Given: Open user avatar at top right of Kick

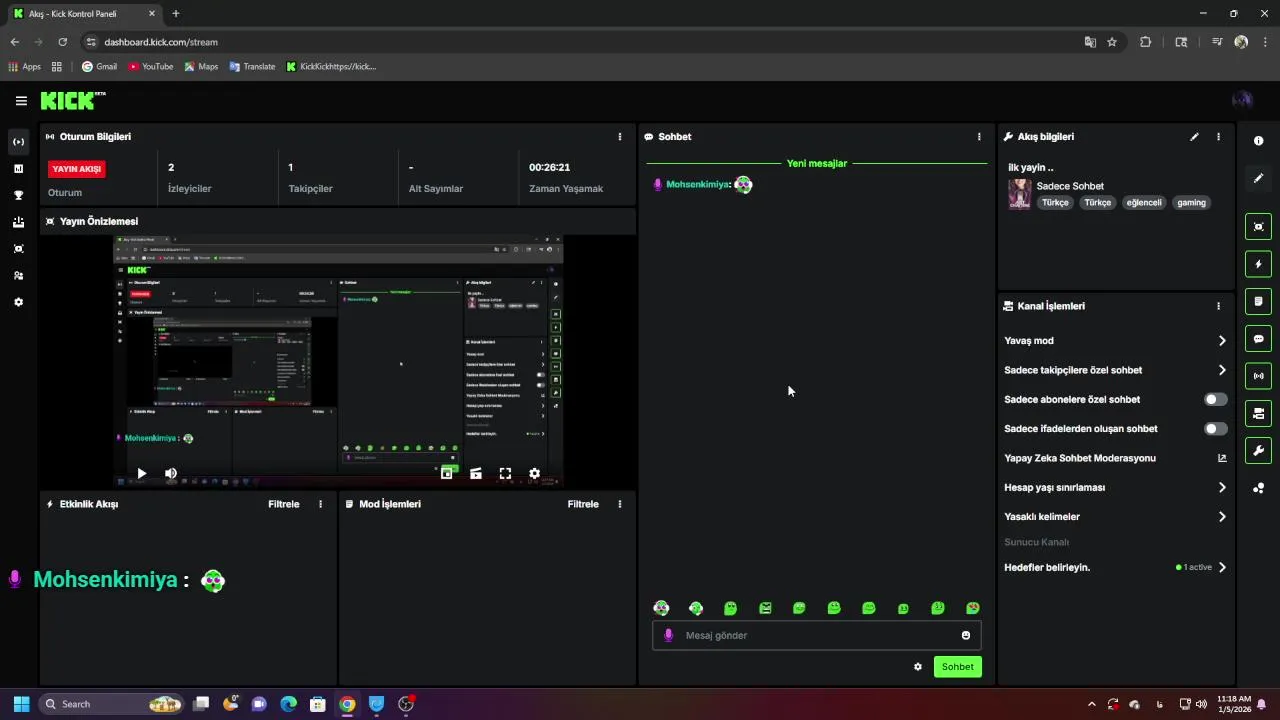Looking at the screenshot, I should tap(1242, 100).
